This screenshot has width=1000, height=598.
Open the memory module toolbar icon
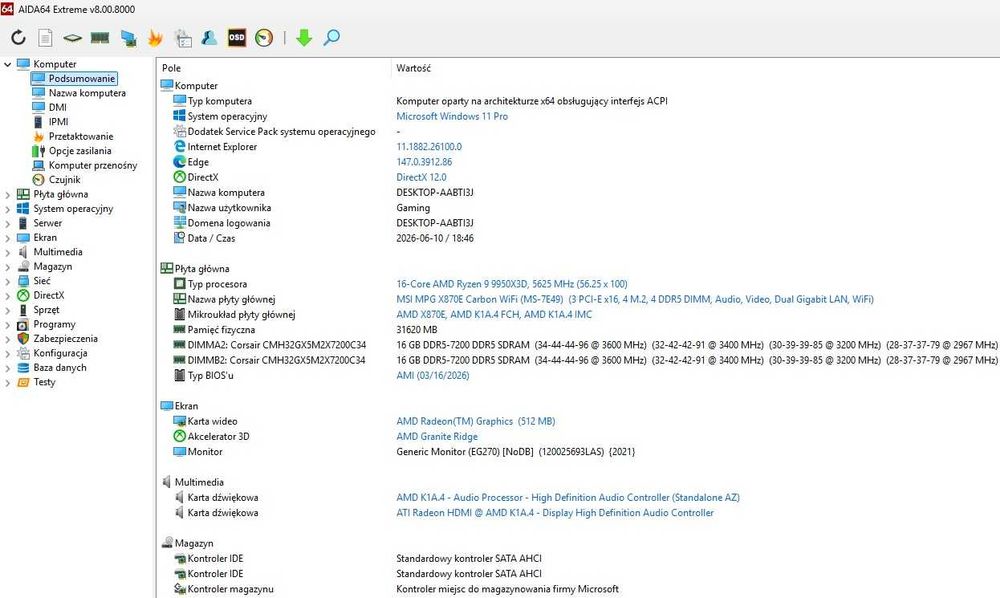99,38
